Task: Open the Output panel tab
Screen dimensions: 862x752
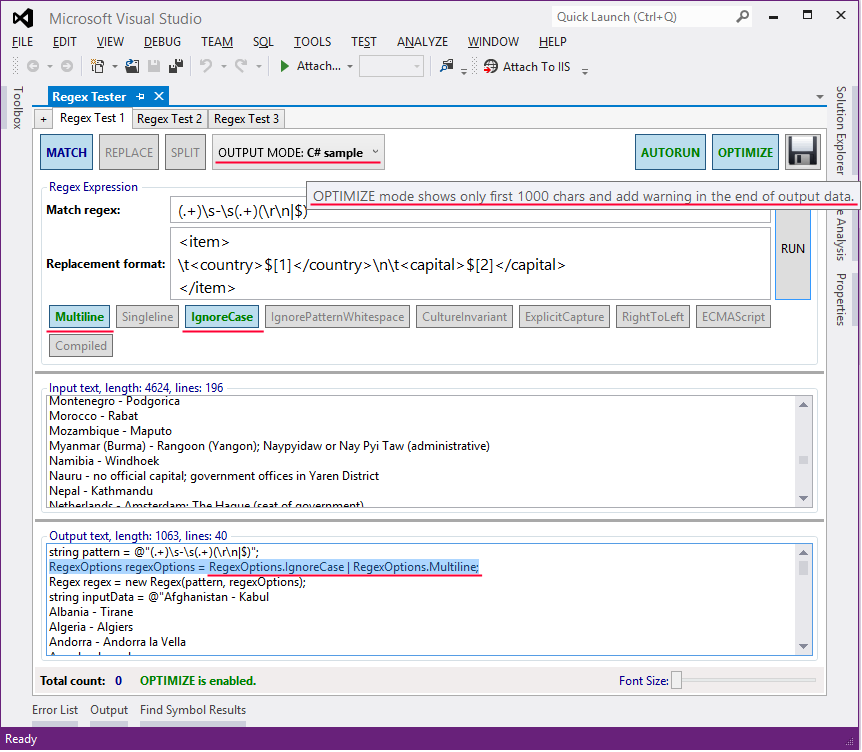Action: click(109, 710)
